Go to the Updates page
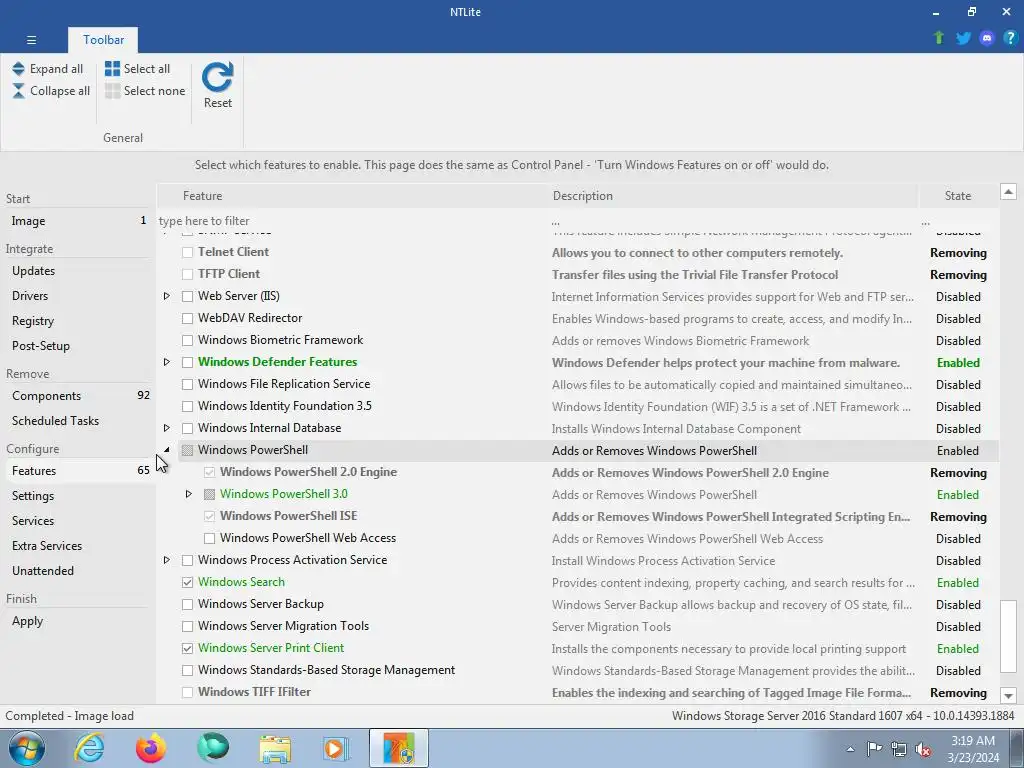 [x=78, y=271]
